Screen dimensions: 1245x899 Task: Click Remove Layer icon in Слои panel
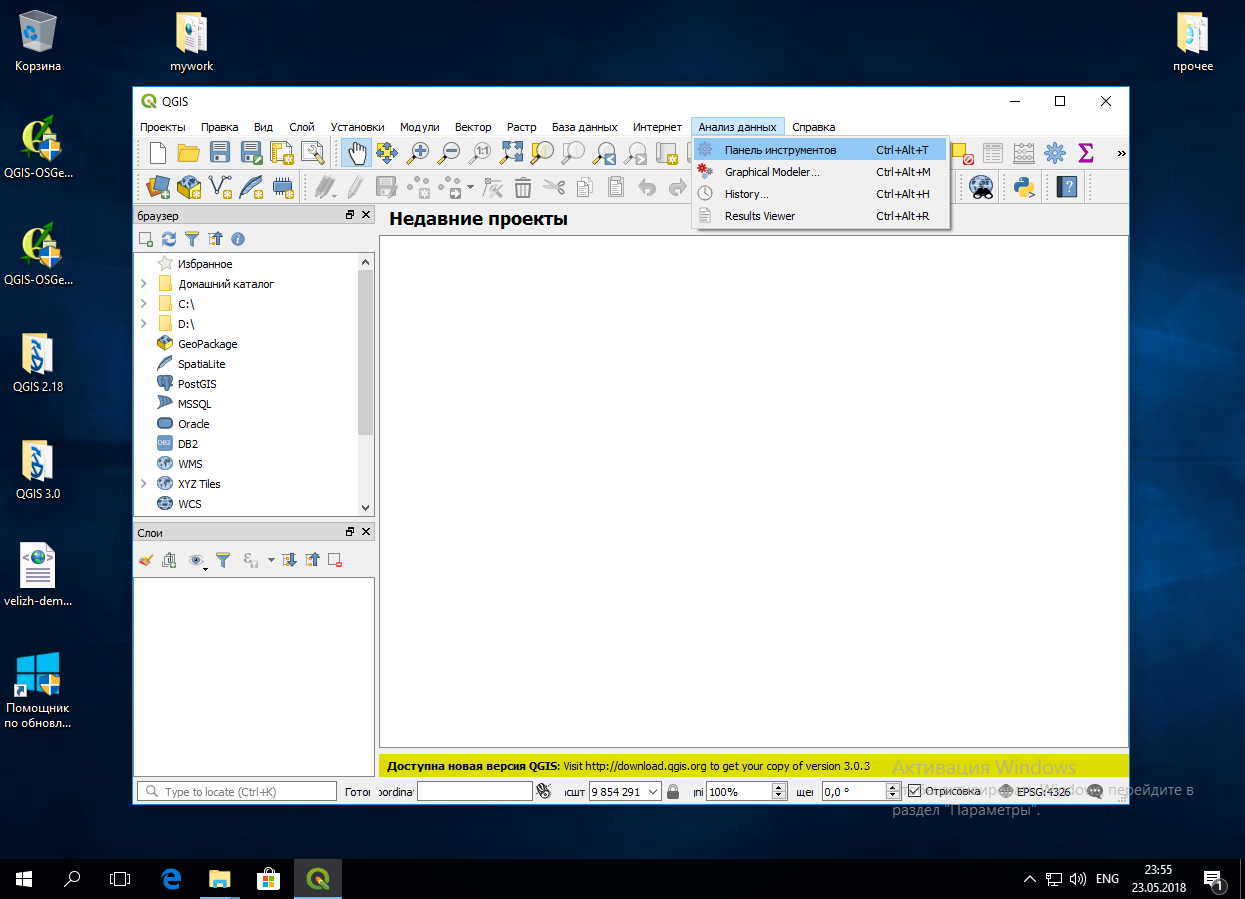[x=335, y=560]
